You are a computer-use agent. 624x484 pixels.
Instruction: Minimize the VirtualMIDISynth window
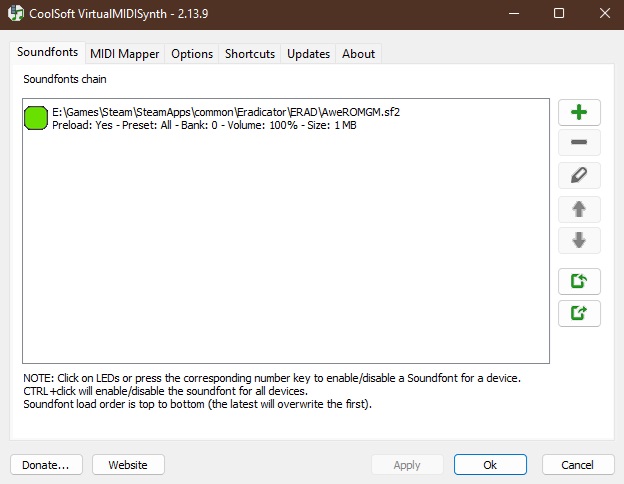click(514, 14)
